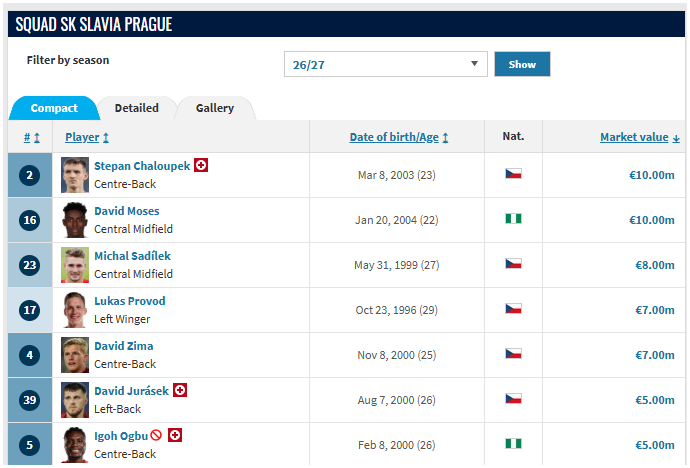The height and width of the screenshot is (468, 690).
Task: Click red cross injury icon by Igoh Ogbu
Action: (175, 435)
